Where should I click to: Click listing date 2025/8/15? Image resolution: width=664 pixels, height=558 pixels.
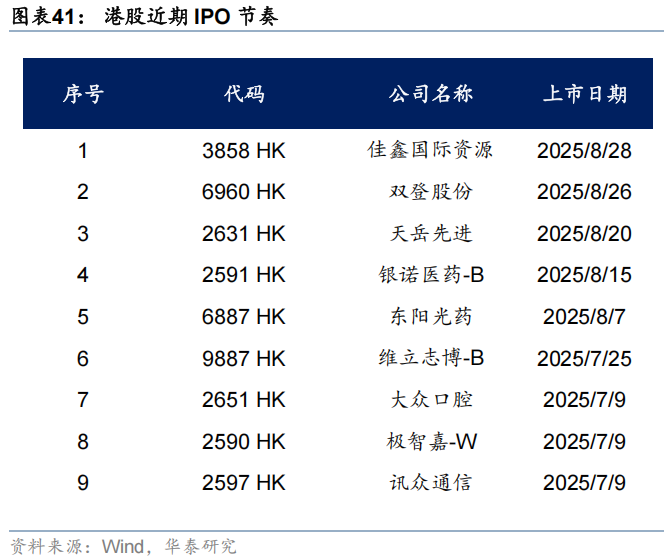[x=584, y=275]
